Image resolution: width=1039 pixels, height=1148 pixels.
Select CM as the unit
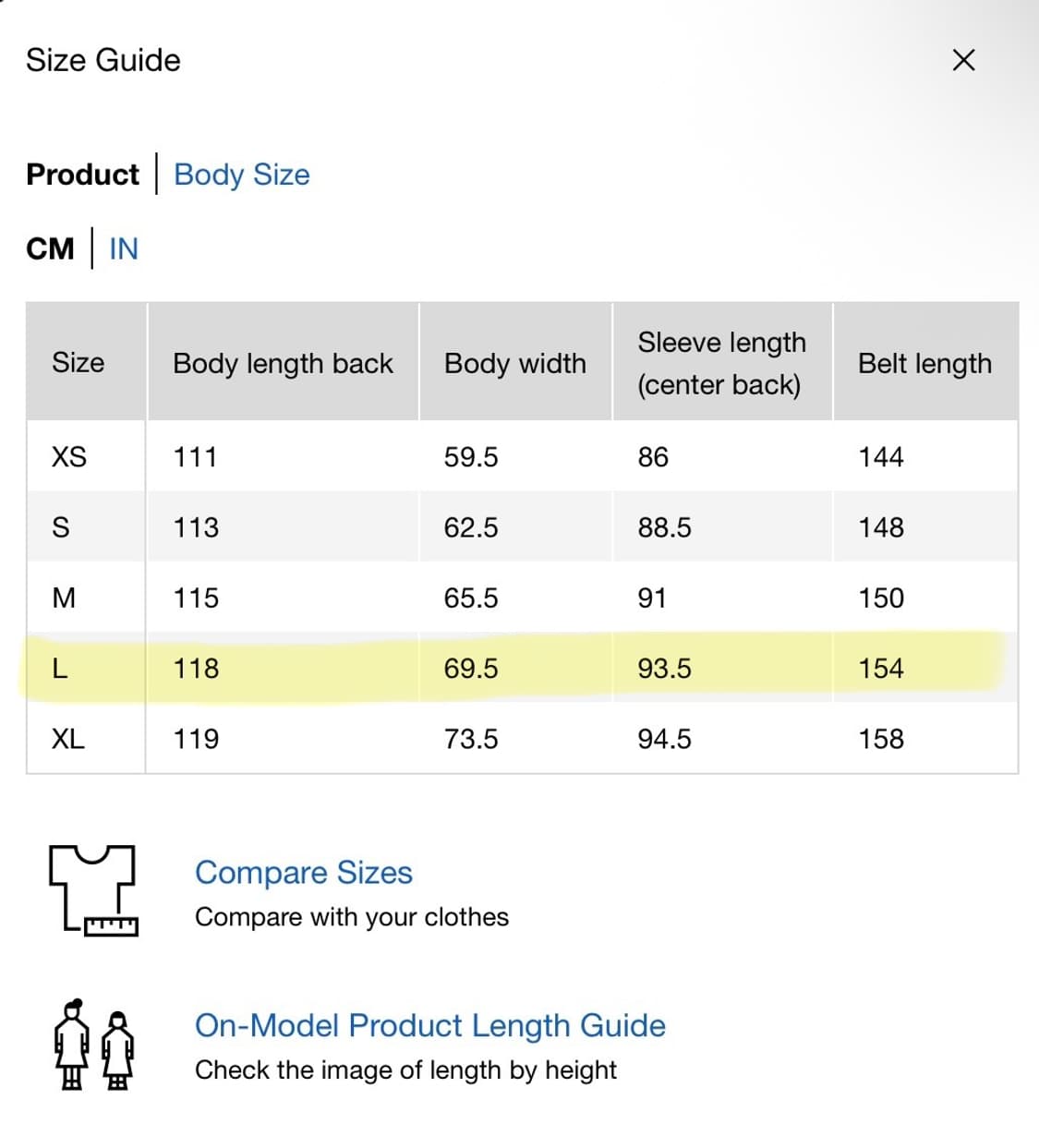(x=50, y=249)
